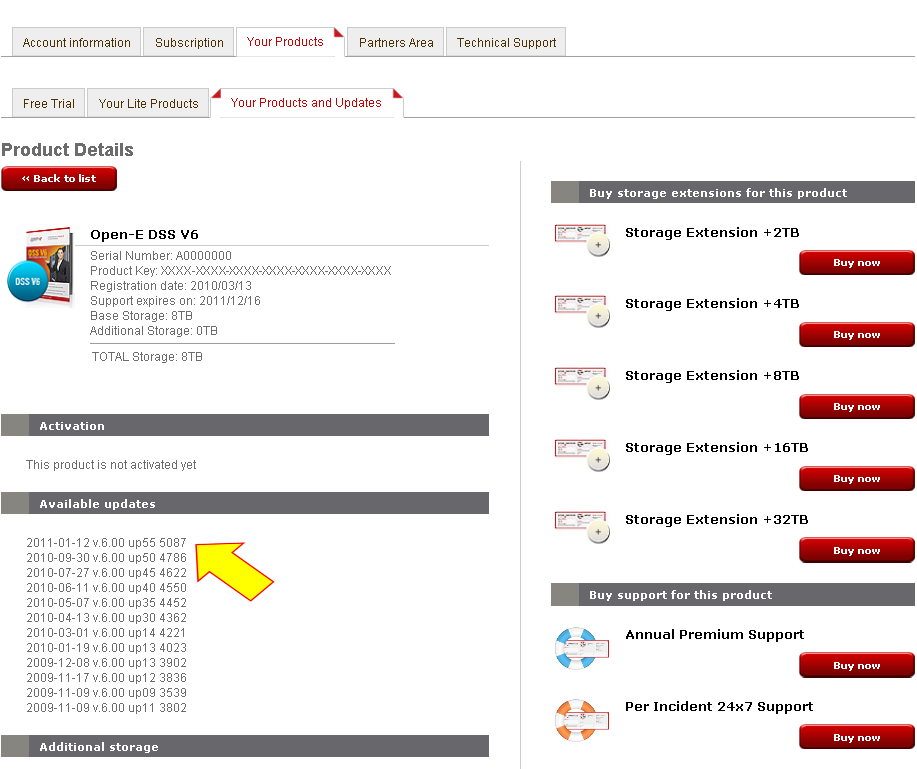This screenshot has height=769, width=917.
Task: Open the Account information tab
Action: pyautogui.click(x=77, y=42)
